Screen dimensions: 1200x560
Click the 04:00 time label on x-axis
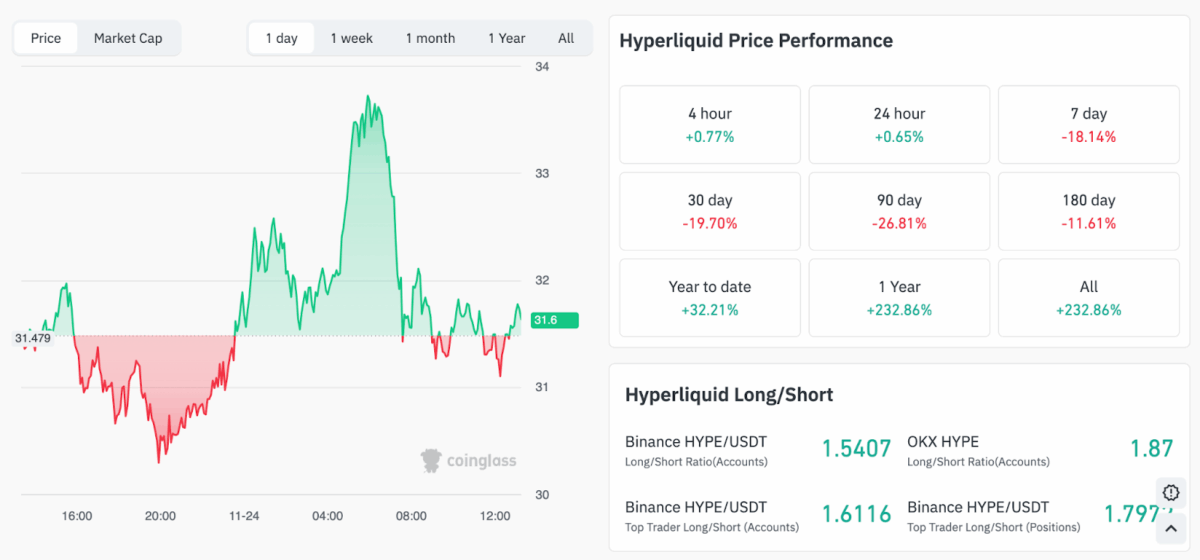pyautogui.click(x=327, y=516)
